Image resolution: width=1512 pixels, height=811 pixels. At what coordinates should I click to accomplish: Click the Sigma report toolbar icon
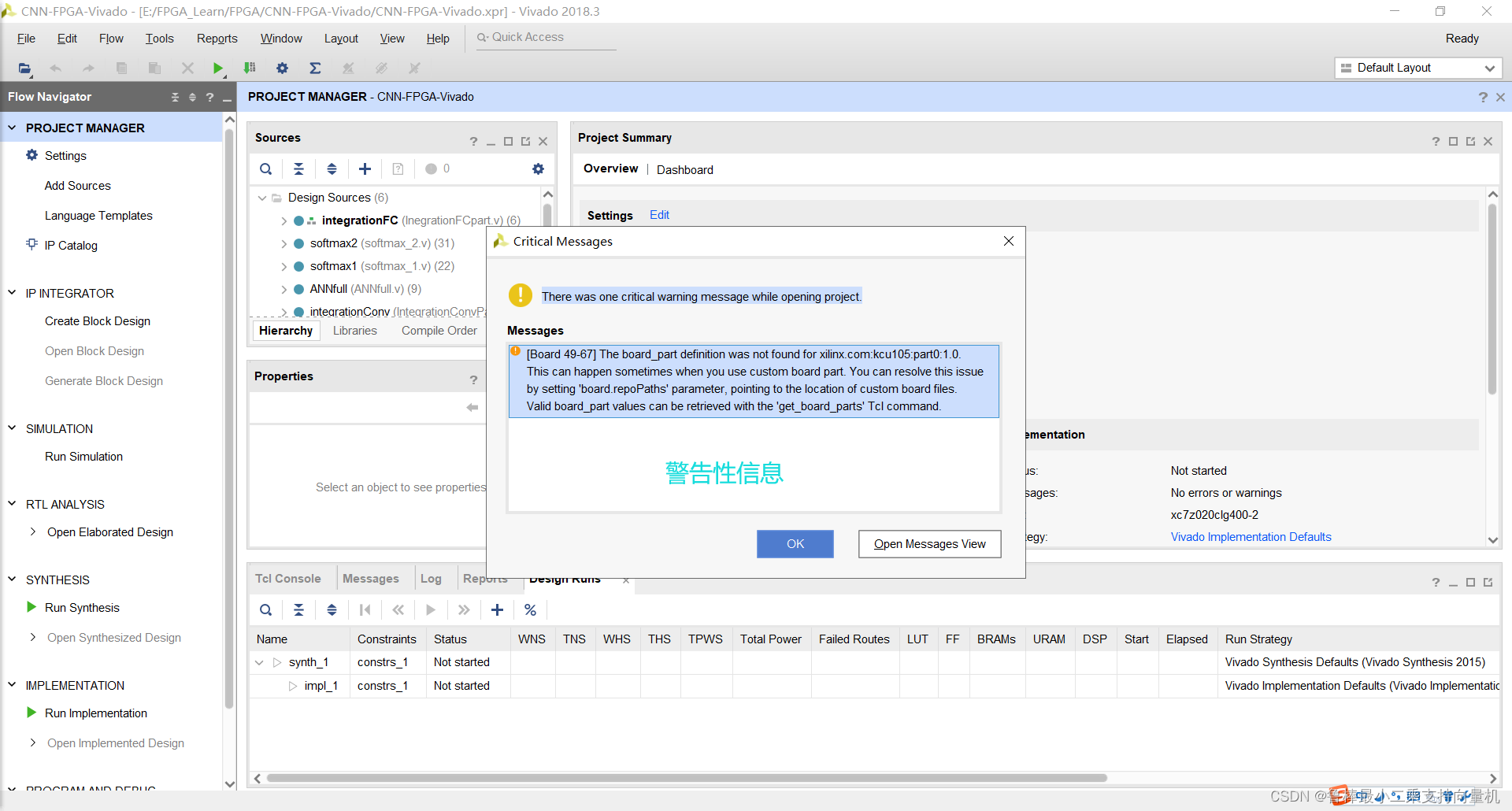[x=315, y=69]
